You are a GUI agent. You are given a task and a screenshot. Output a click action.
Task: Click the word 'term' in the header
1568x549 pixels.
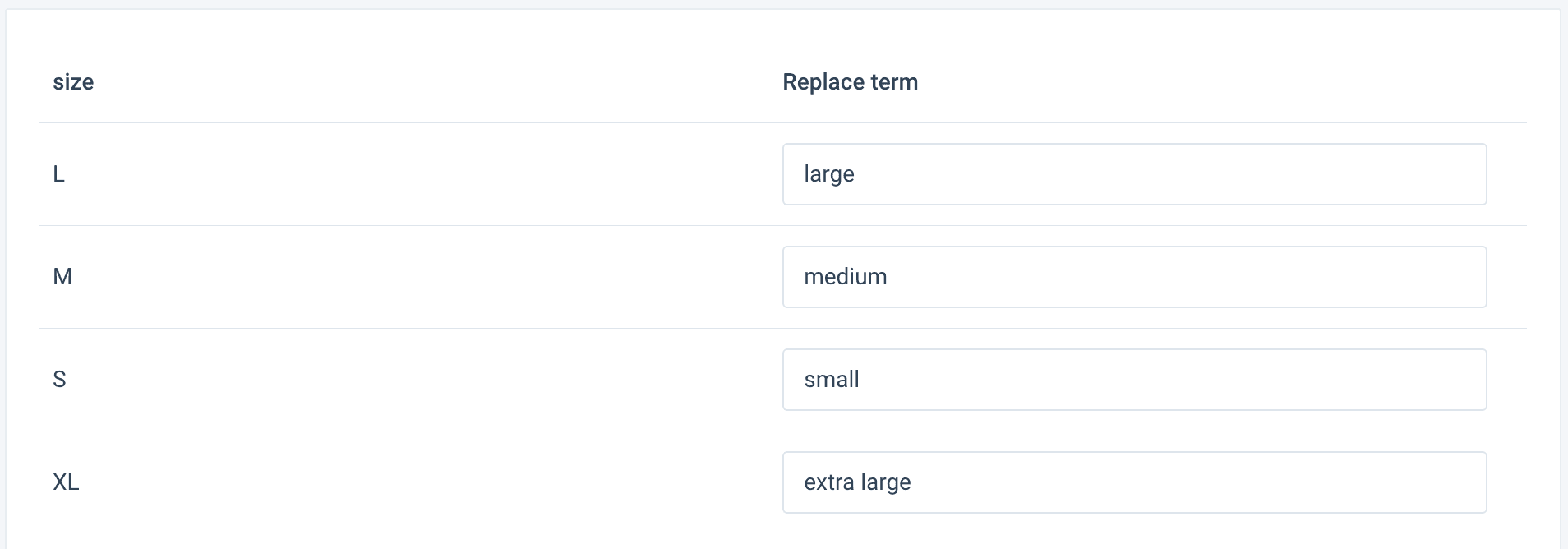pos(895,82)
